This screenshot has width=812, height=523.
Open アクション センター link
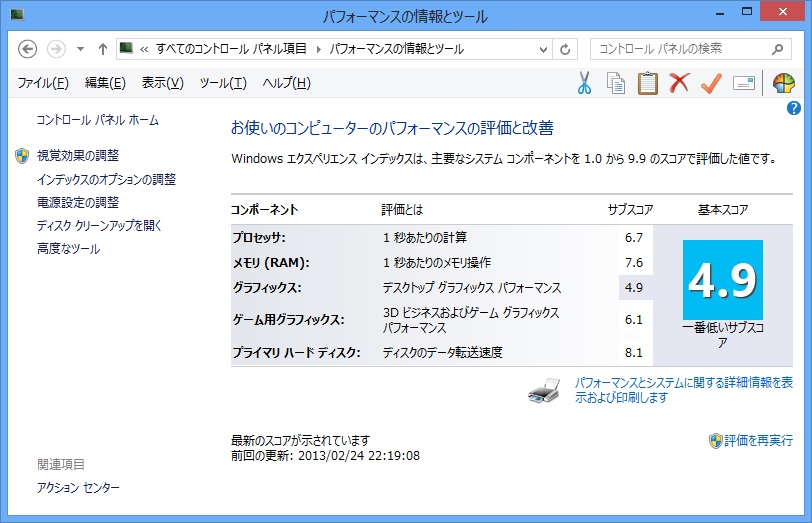pyautogui.click(x=78, y=487)
